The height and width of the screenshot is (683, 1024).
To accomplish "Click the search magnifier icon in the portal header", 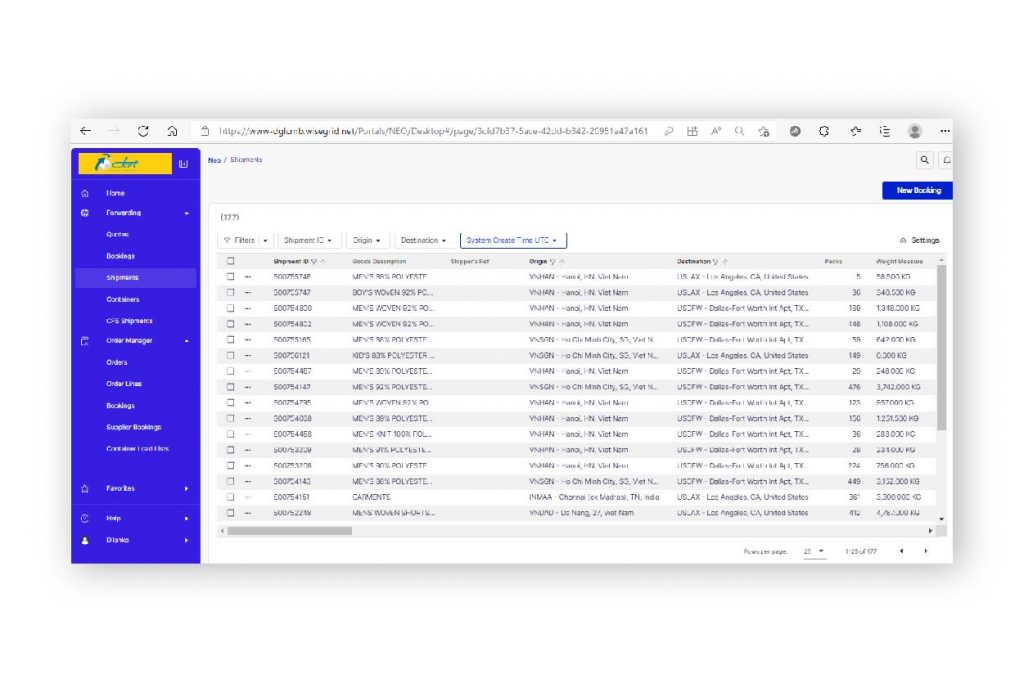I will point(925,160).
